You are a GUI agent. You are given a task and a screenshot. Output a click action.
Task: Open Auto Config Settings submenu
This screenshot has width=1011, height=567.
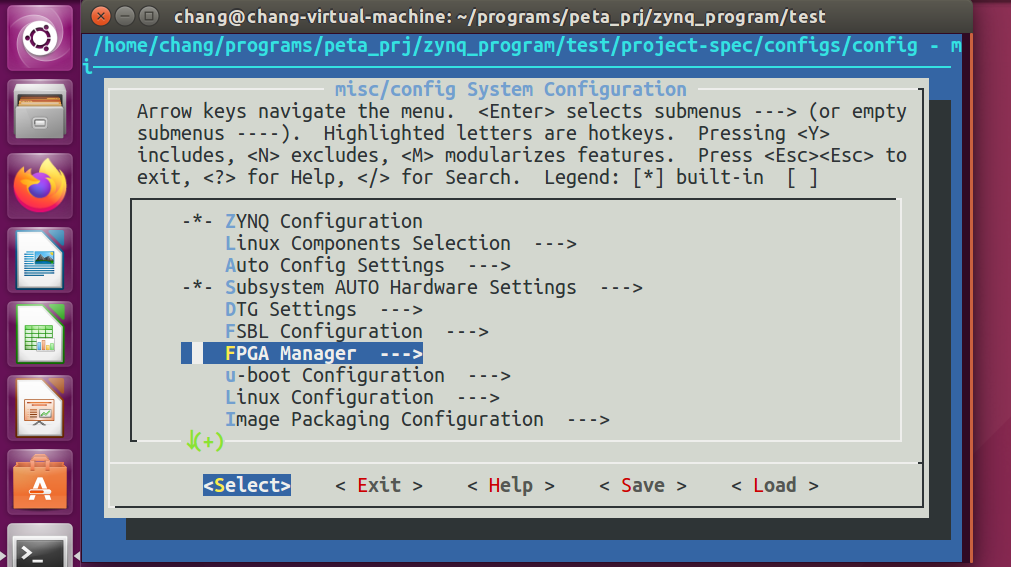(368, 265)
